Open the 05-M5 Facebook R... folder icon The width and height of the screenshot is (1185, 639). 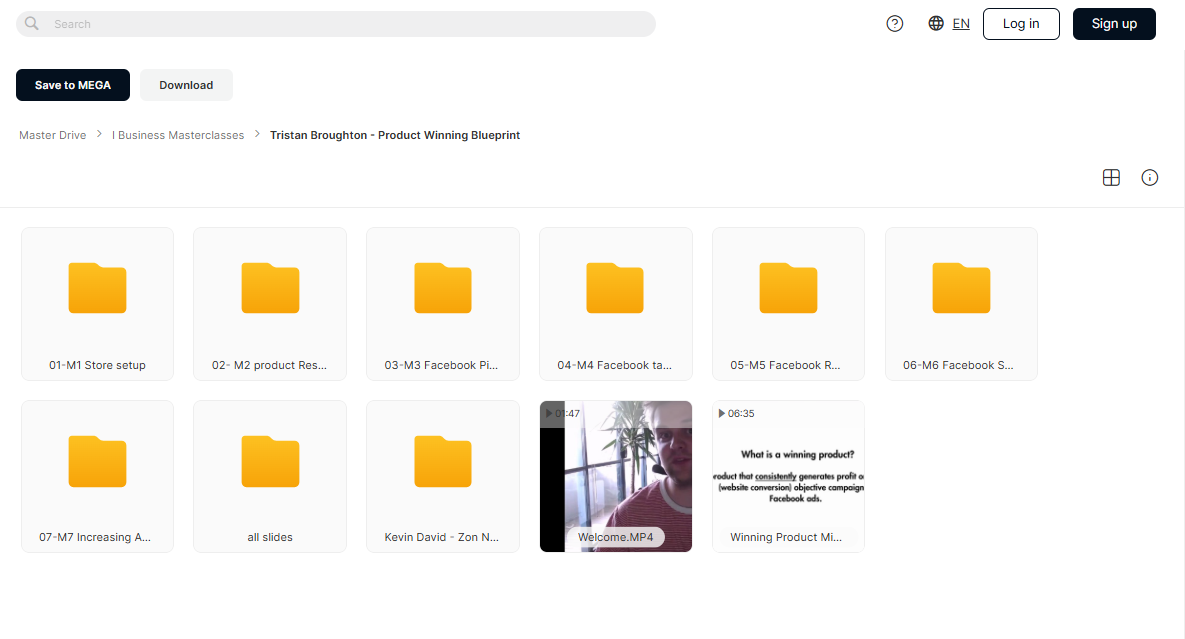point(788,288)
